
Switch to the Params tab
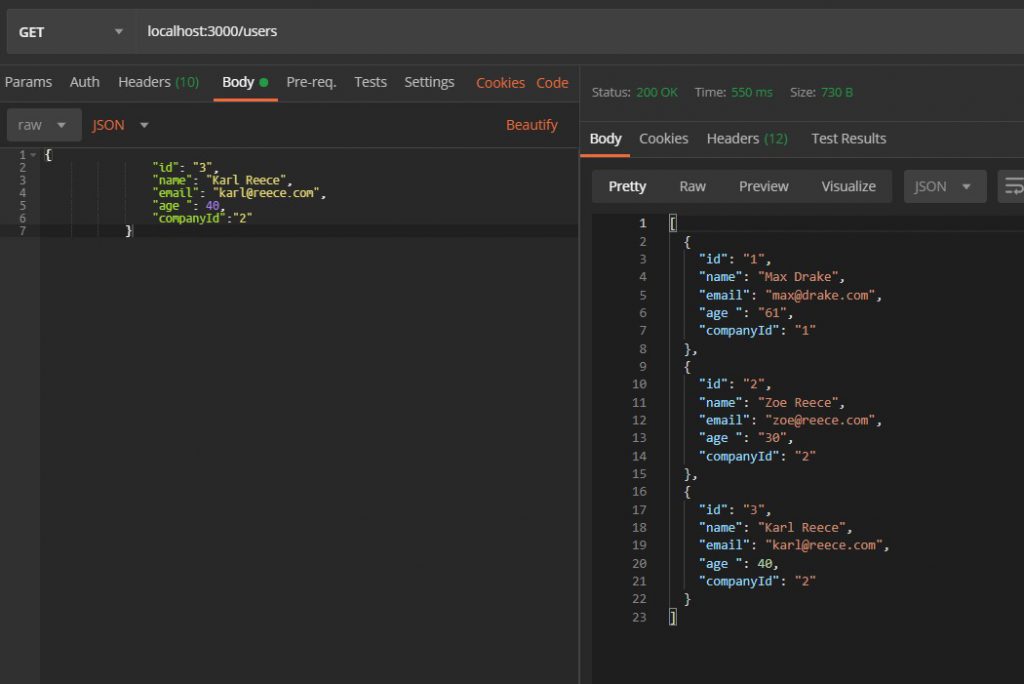[28, 82]
